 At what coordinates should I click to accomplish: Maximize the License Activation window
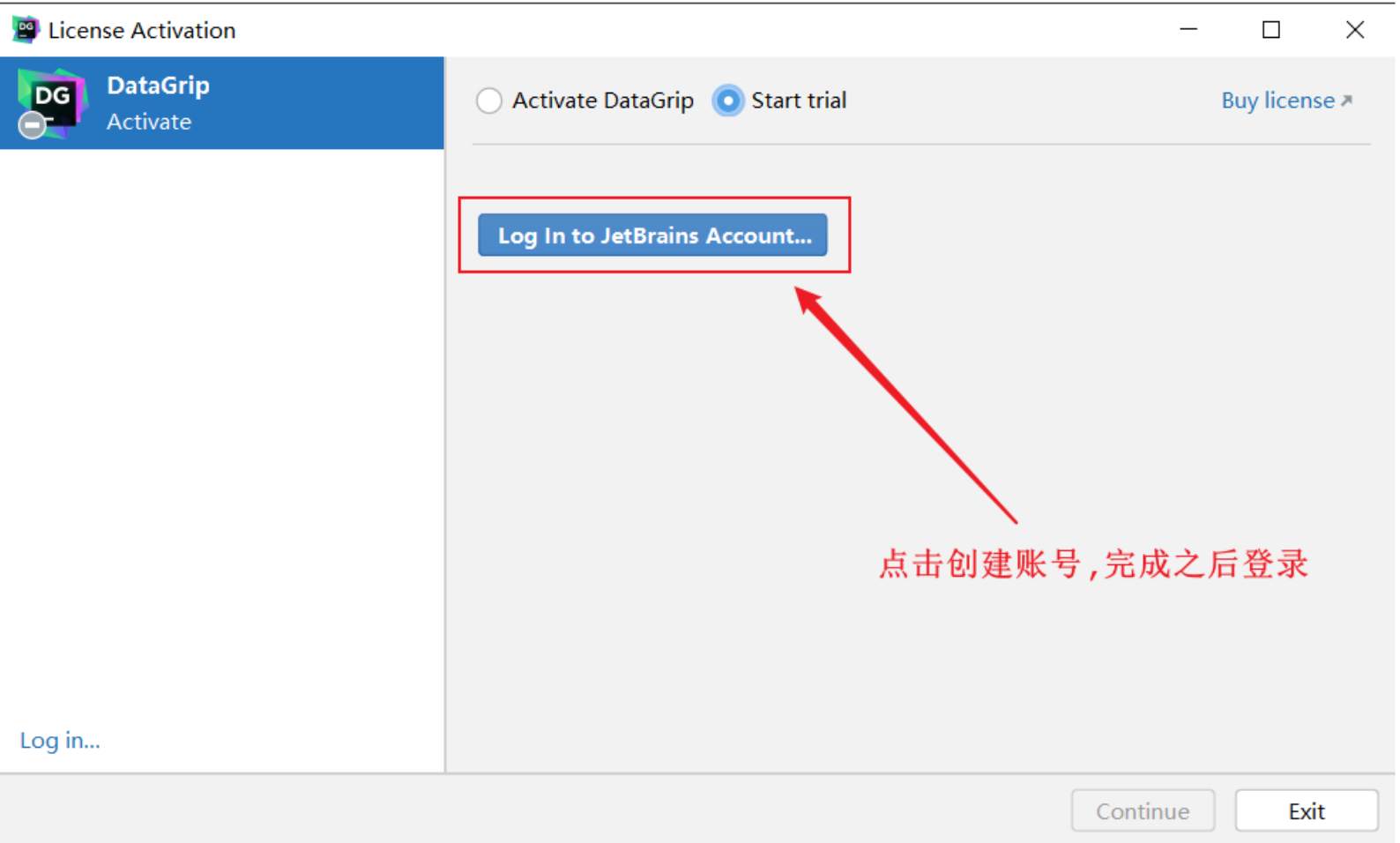tap(1270, 29)
